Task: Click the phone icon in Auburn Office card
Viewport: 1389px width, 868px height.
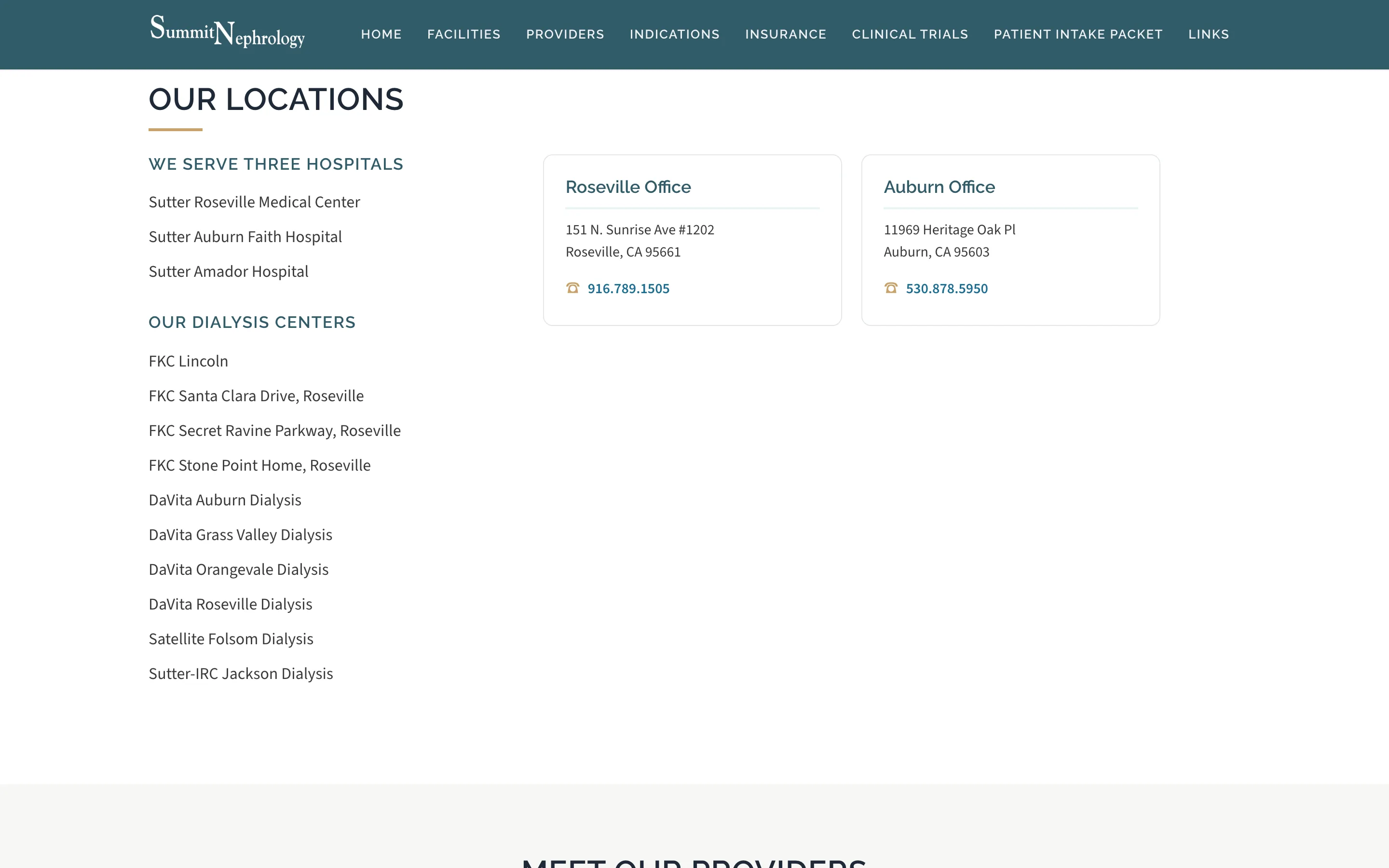Action: click(x=891, y=288)
